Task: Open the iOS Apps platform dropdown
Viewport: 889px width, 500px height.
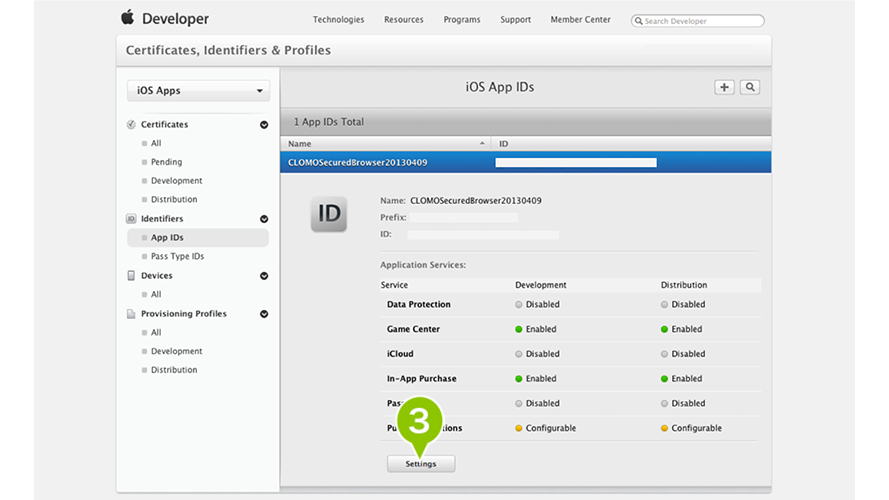Action: (x=198, y=91)
